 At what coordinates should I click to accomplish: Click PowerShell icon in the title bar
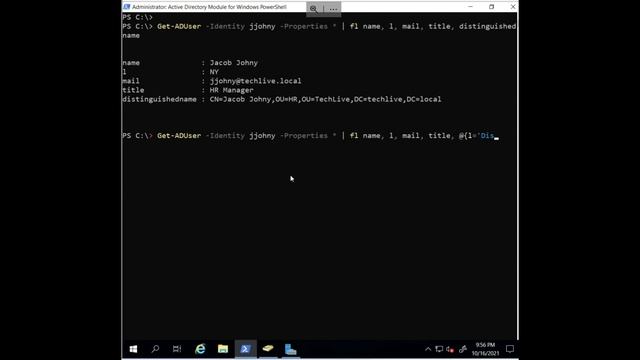pyautogui.click(x=127, y=7)
